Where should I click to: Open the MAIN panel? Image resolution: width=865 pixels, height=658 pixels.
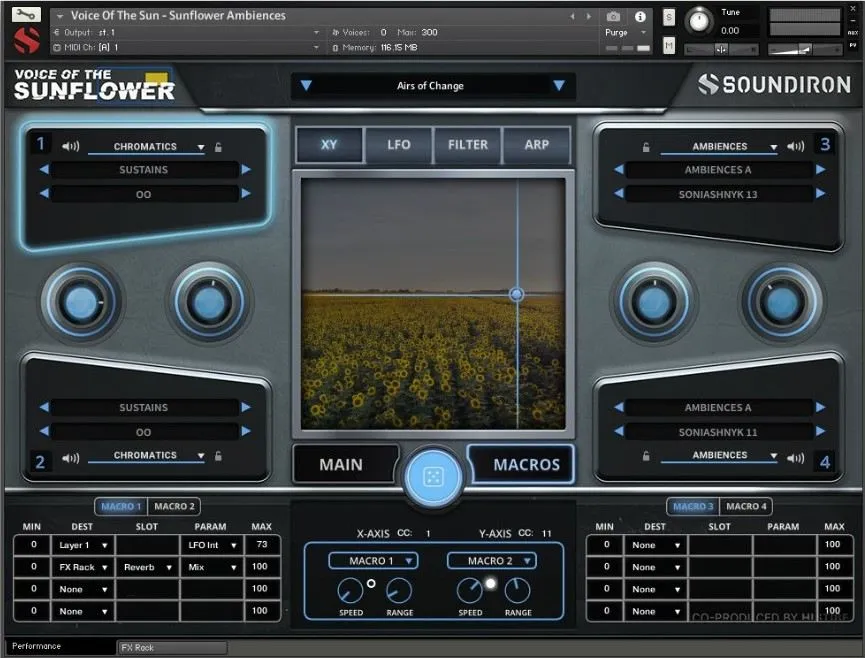(345, 464)
